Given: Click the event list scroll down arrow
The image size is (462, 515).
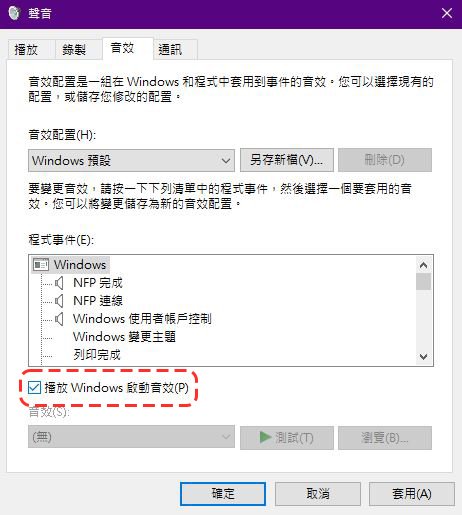Looking at the screenshot, I should (x=423, y=357).
